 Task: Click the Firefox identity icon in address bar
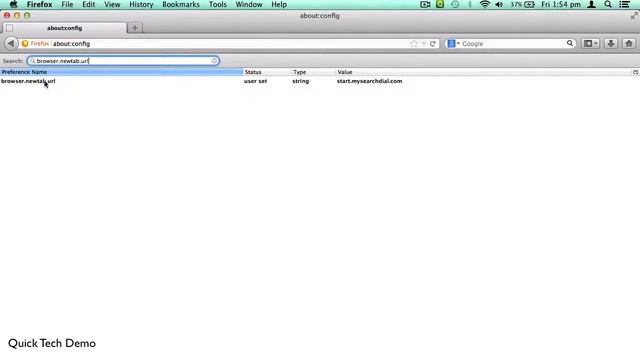pyautogui.click(x=25, y=44)
